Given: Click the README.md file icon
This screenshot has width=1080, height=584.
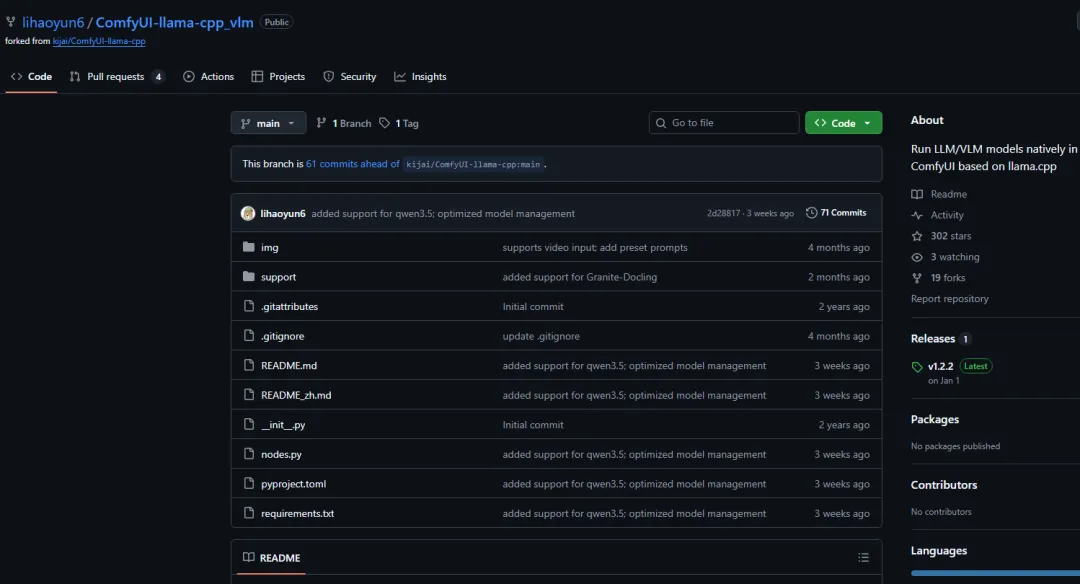Looking at the screenshot, I should point(249,366).
